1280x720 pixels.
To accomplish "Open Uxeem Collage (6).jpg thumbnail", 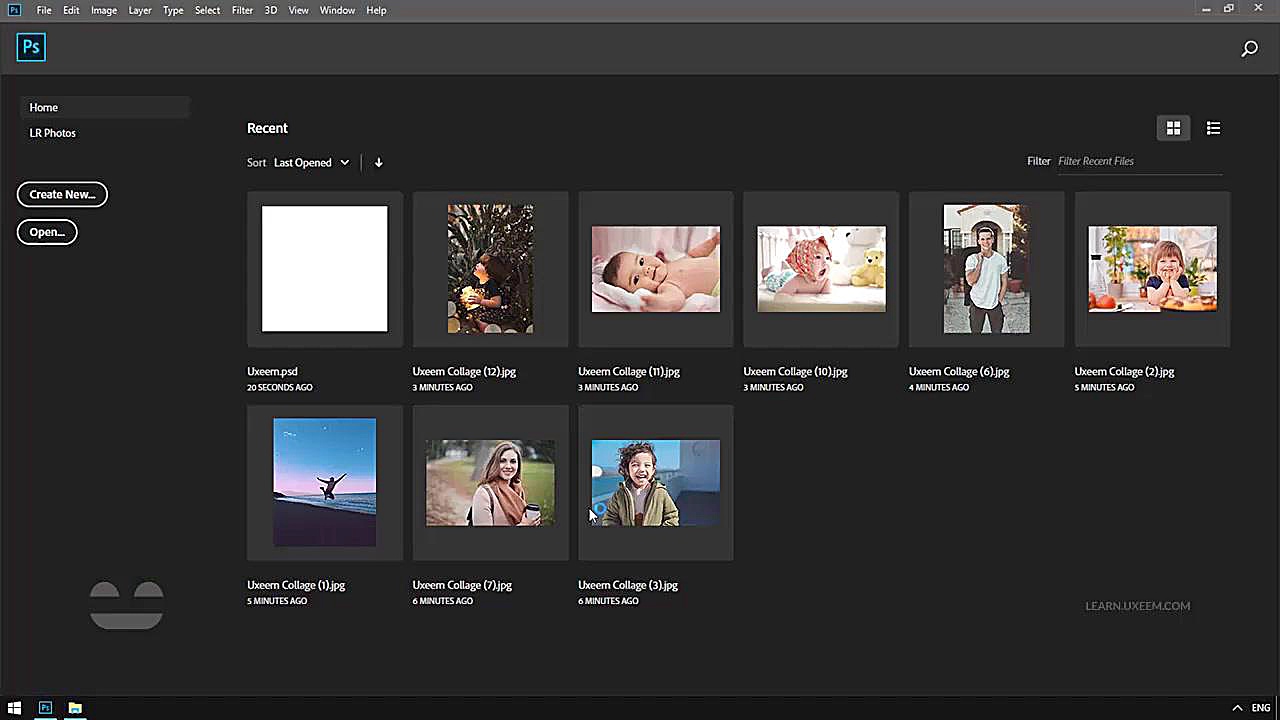I will tap(986, 269).
